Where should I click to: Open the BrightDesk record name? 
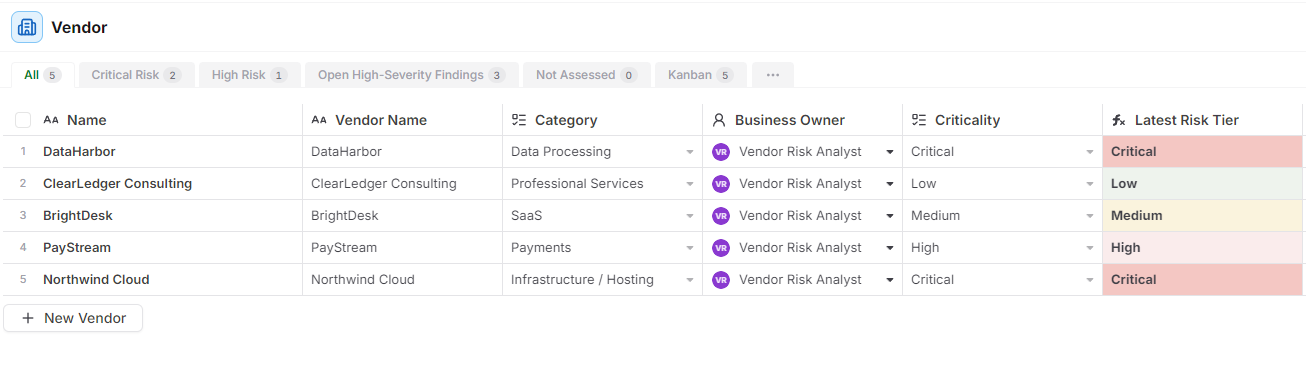(x=78, y=216)
